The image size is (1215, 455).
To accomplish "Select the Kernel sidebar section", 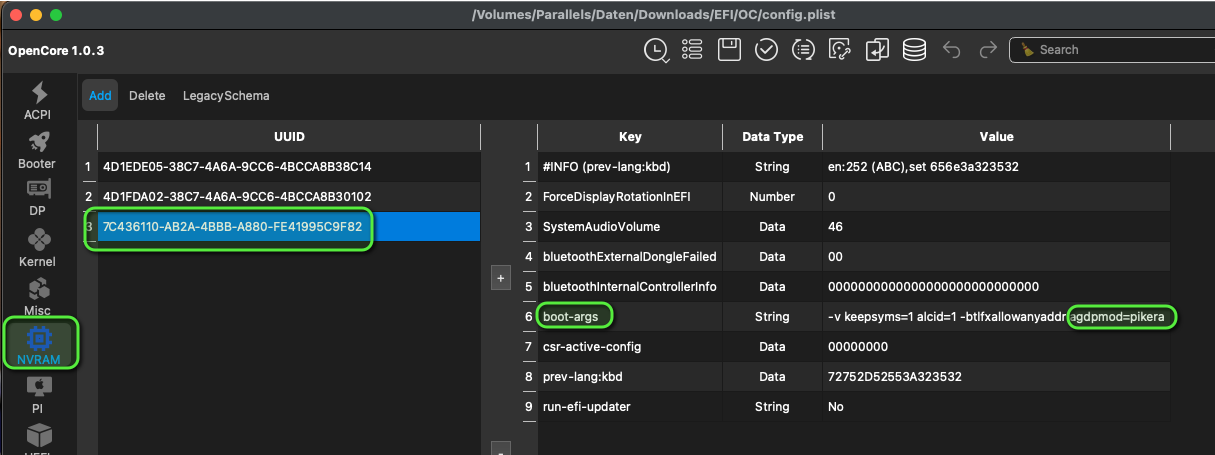I will pos(38,248).
